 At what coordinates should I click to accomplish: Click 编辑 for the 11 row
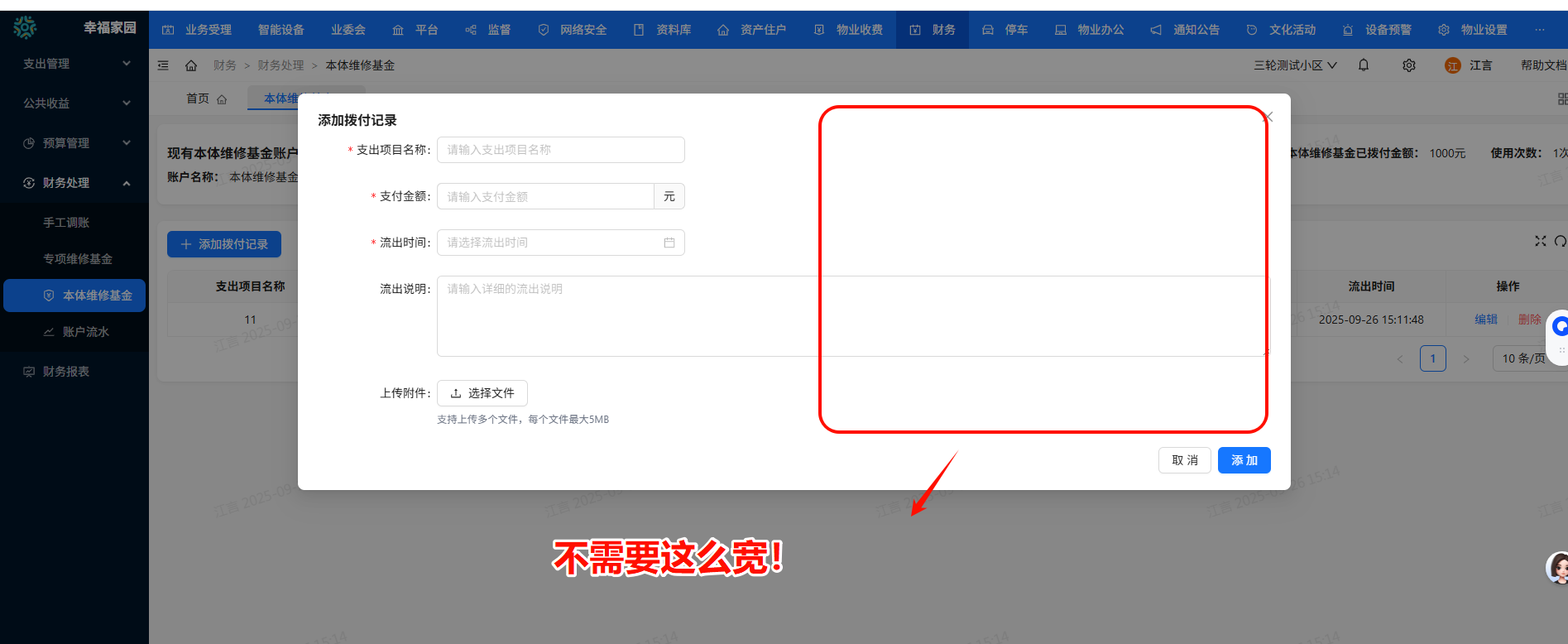coord(1486,320)
